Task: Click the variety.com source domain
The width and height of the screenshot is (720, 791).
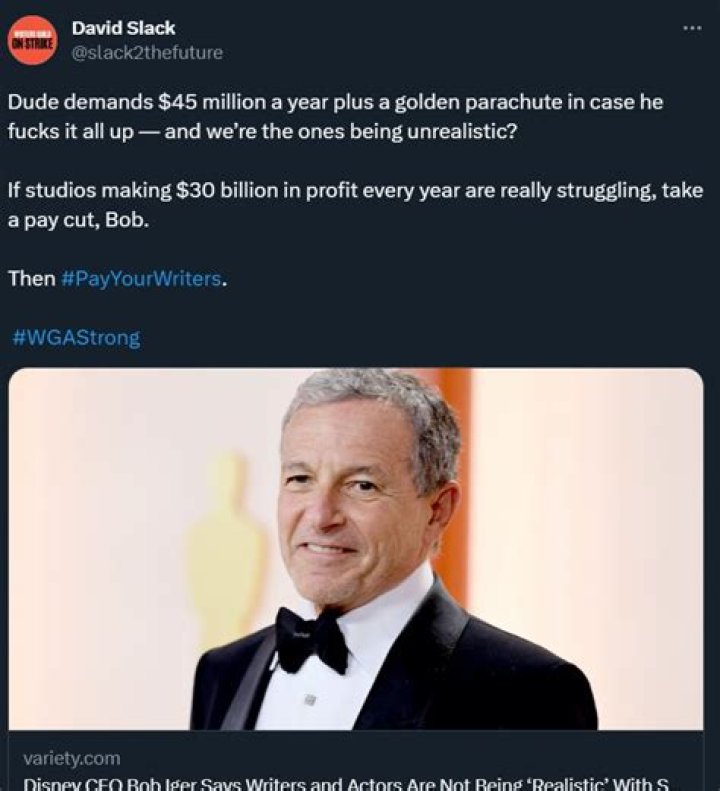Action: point(70,758)
